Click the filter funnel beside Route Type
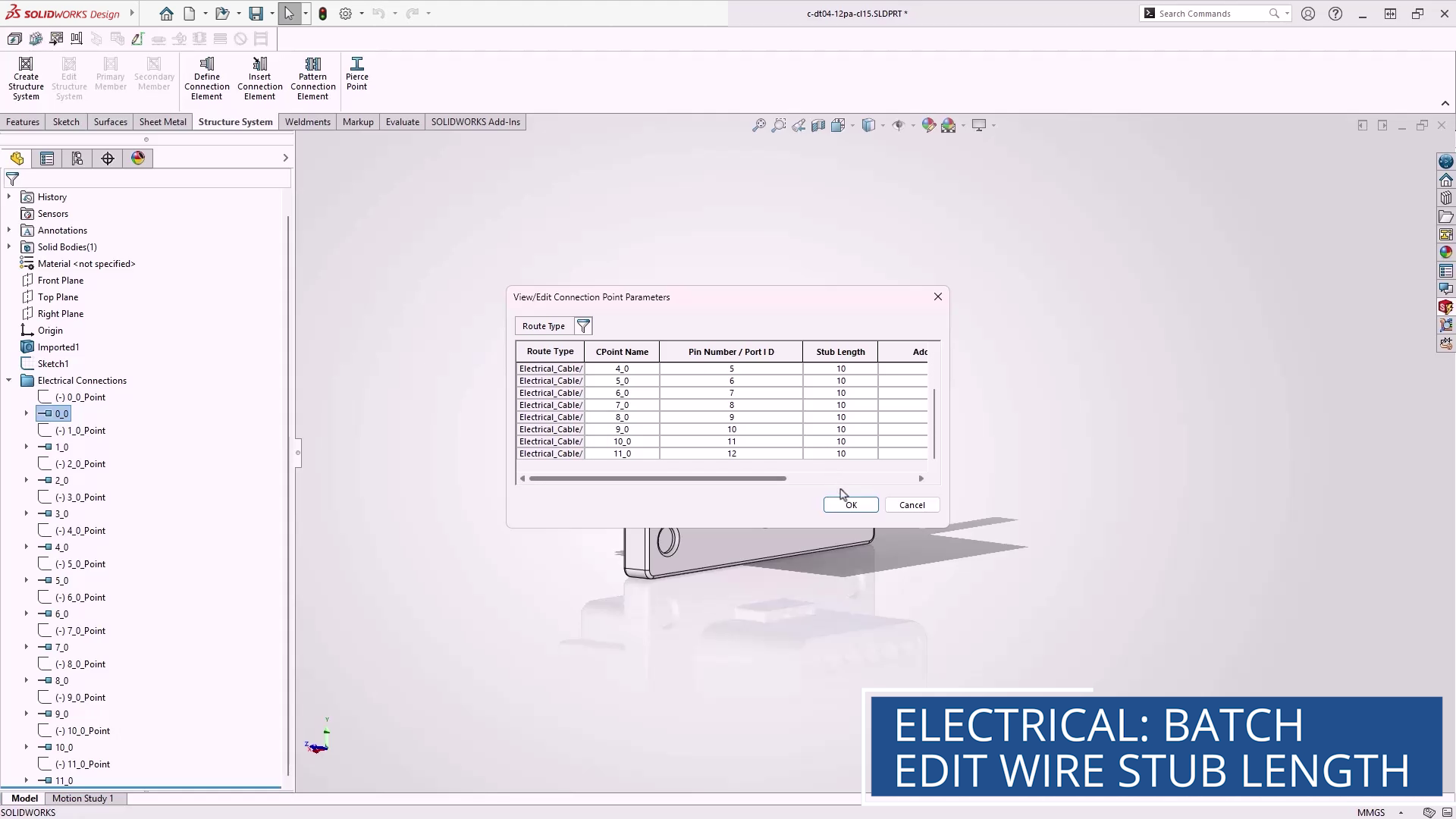The width and height of the screenshot is (1456, 819). tap(583, 326)
